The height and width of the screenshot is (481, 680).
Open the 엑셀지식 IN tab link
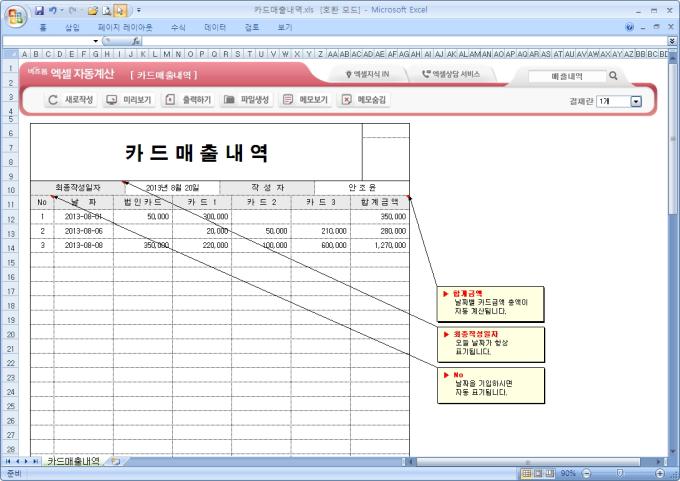(367, 75)
